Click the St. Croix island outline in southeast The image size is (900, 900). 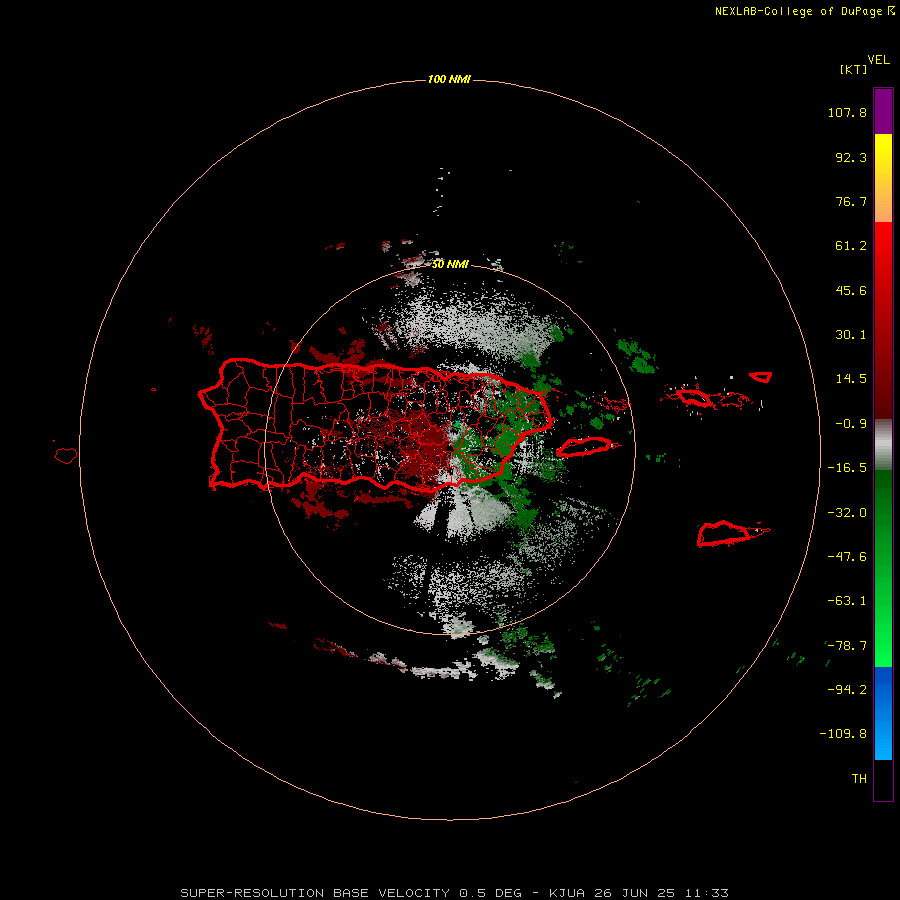click(726, 534)
